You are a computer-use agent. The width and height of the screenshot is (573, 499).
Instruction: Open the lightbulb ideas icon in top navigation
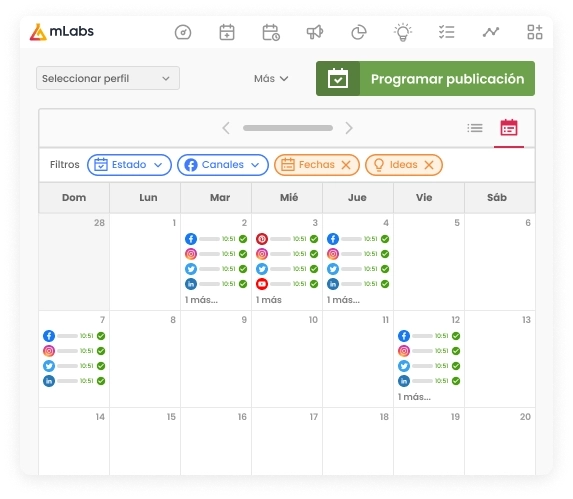[x=403, y=32]
